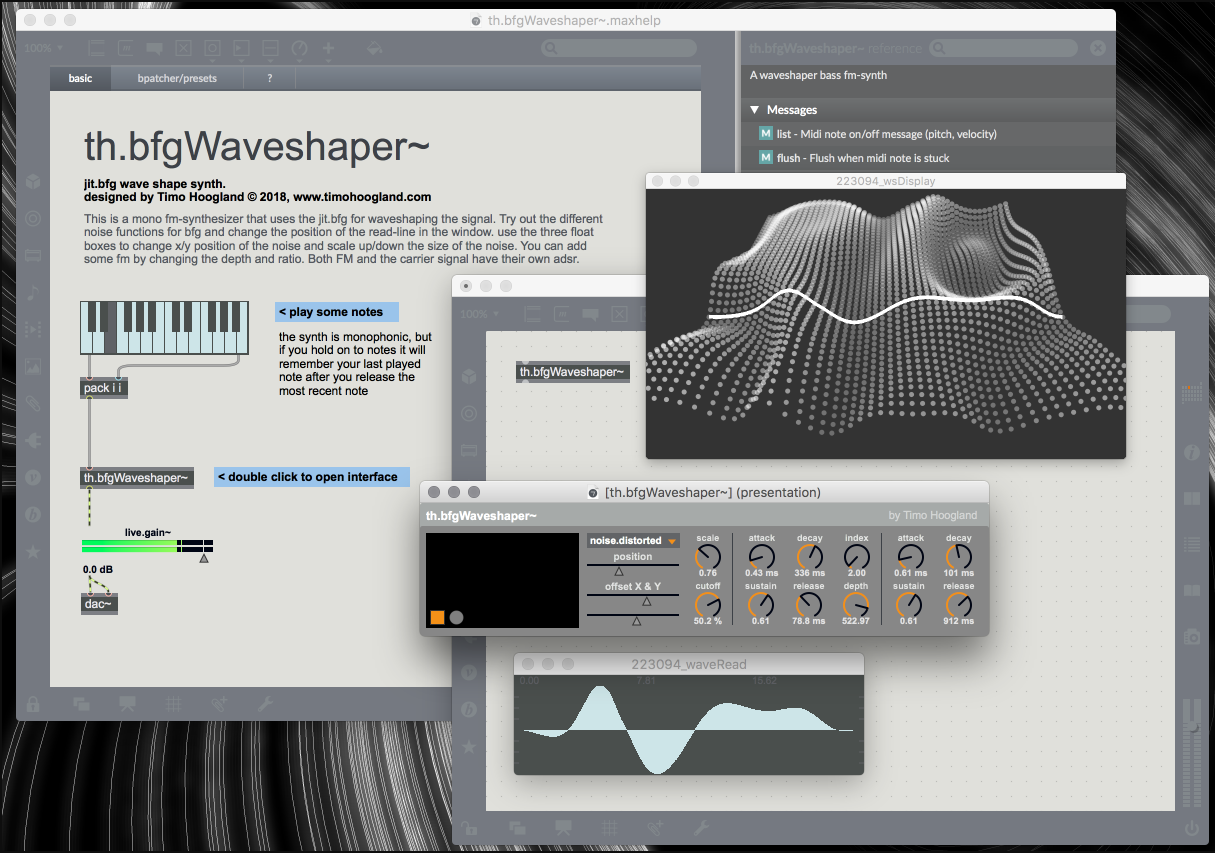The height and width of the screenshot is (853, 1215).
Task: Collapse the Messages section in the reference panel
Action: click(755, 110)
